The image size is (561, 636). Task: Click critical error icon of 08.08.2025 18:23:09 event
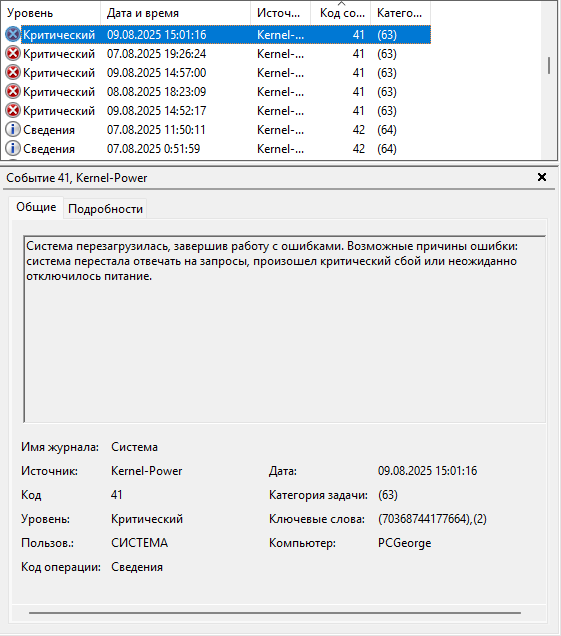[13, 92]
